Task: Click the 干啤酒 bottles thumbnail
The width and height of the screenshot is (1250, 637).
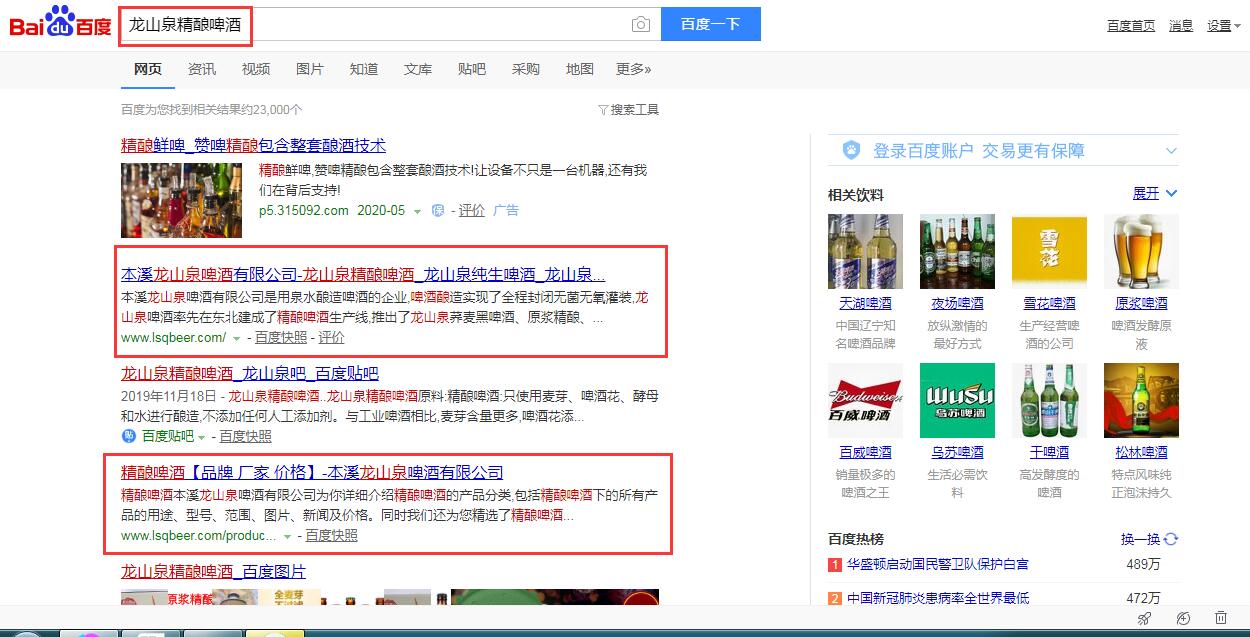Action: (x=1049, y=400)
